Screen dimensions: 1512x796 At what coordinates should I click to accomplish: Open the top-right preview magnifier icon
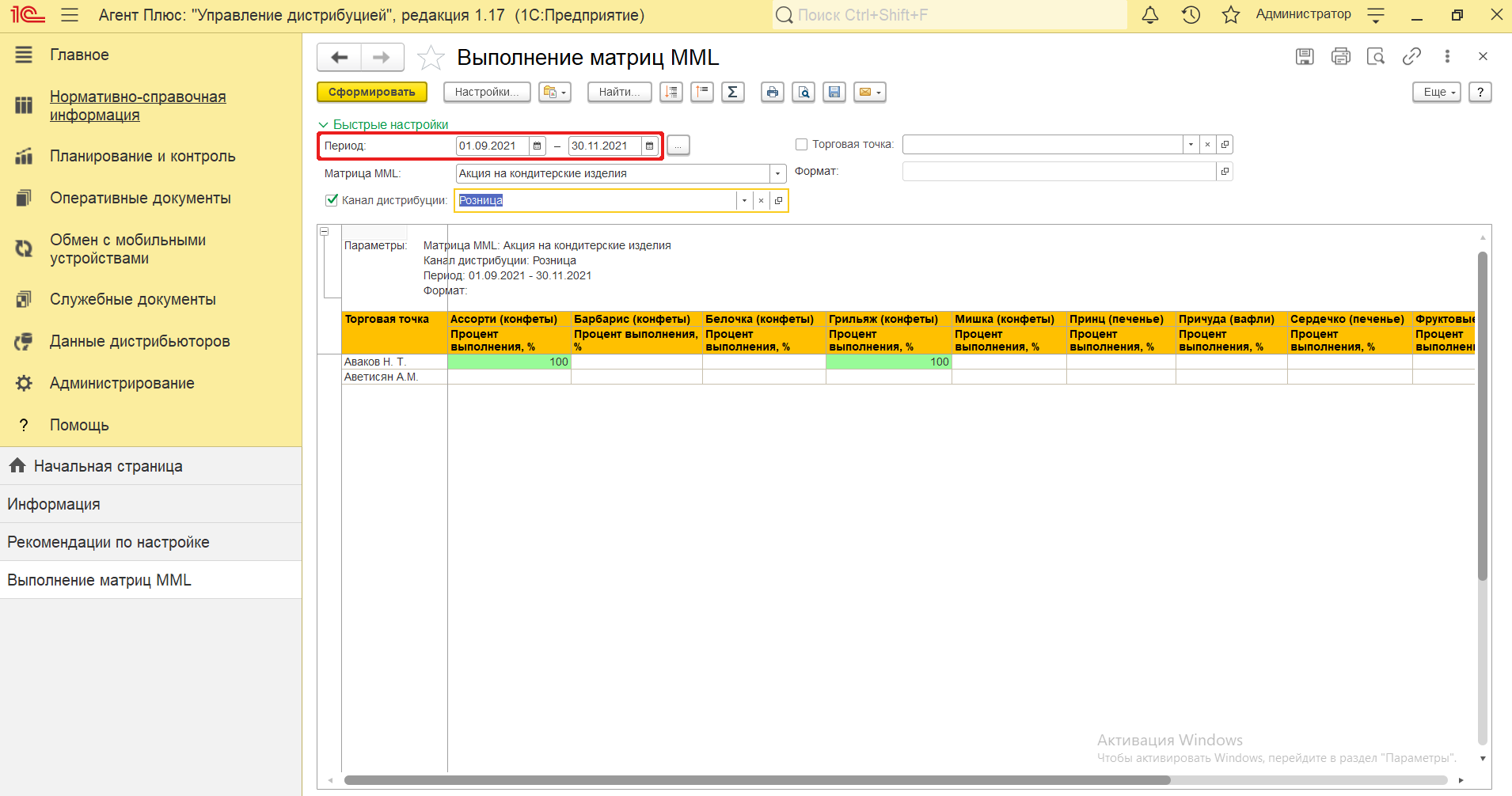pyautogui.click(x=1376, y=56)
